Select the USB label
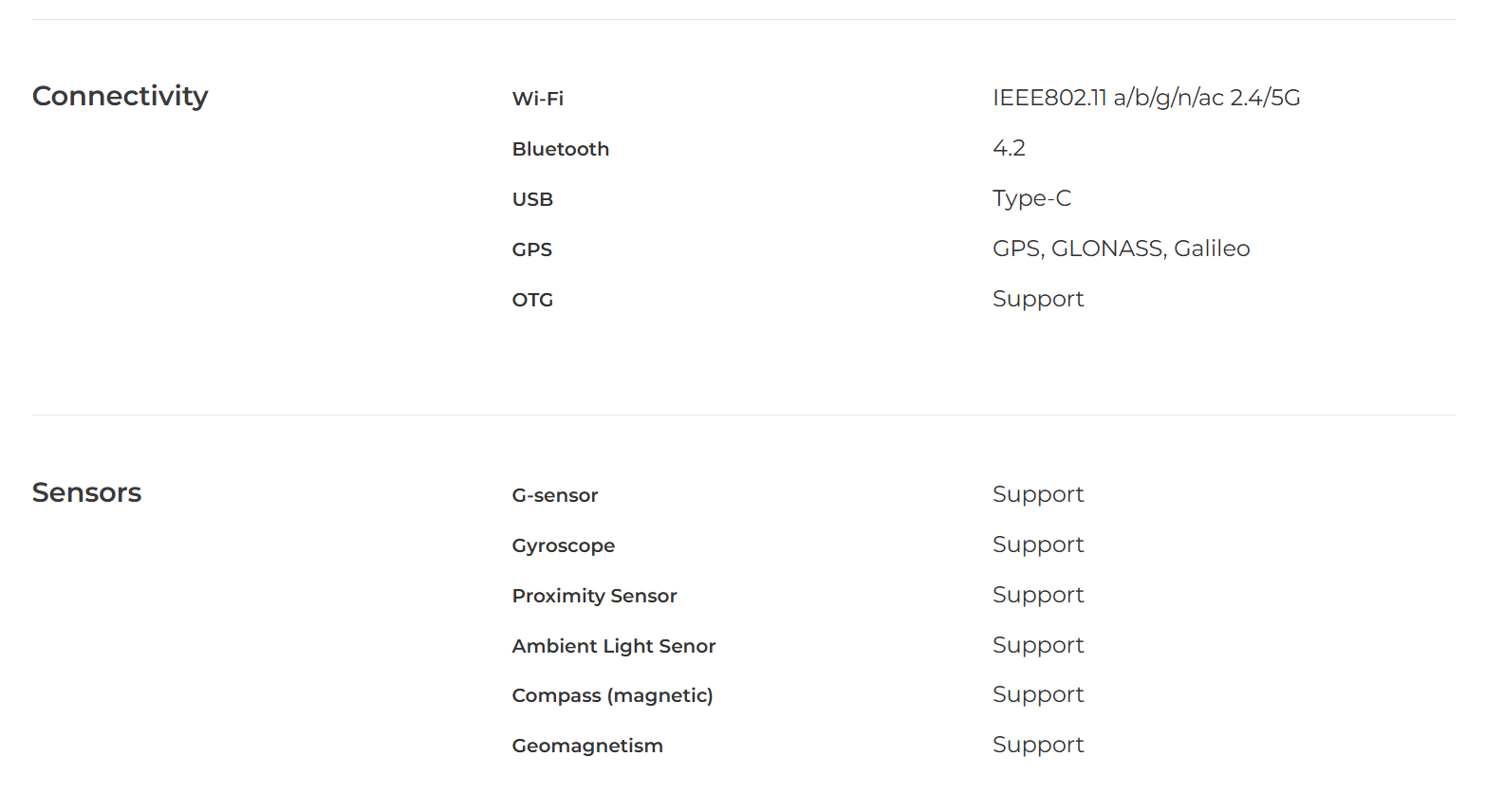 532,199
